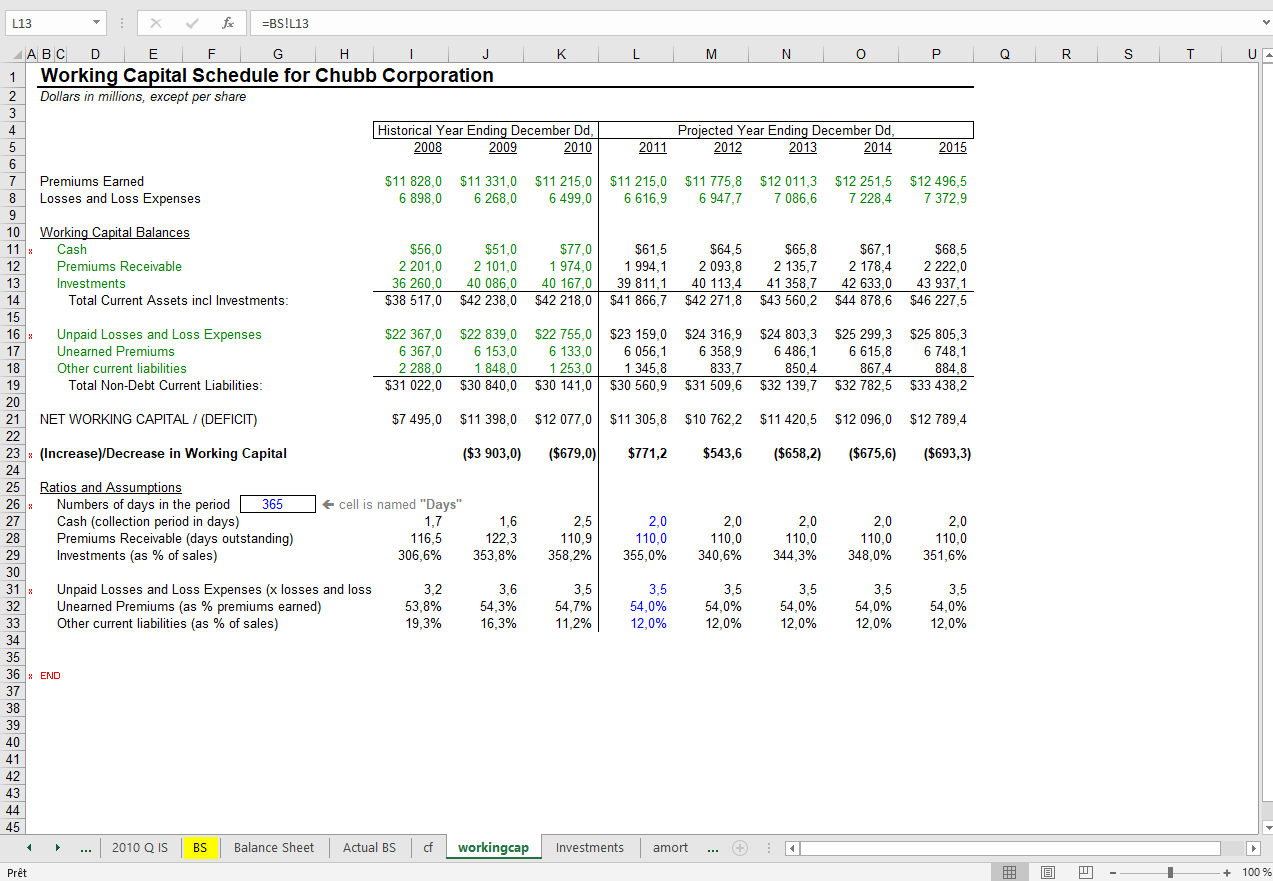The width and height of the screenshot is (1273, 881).
Task: Click the Working Capital Balances heading
Action: tap(115, 232)
